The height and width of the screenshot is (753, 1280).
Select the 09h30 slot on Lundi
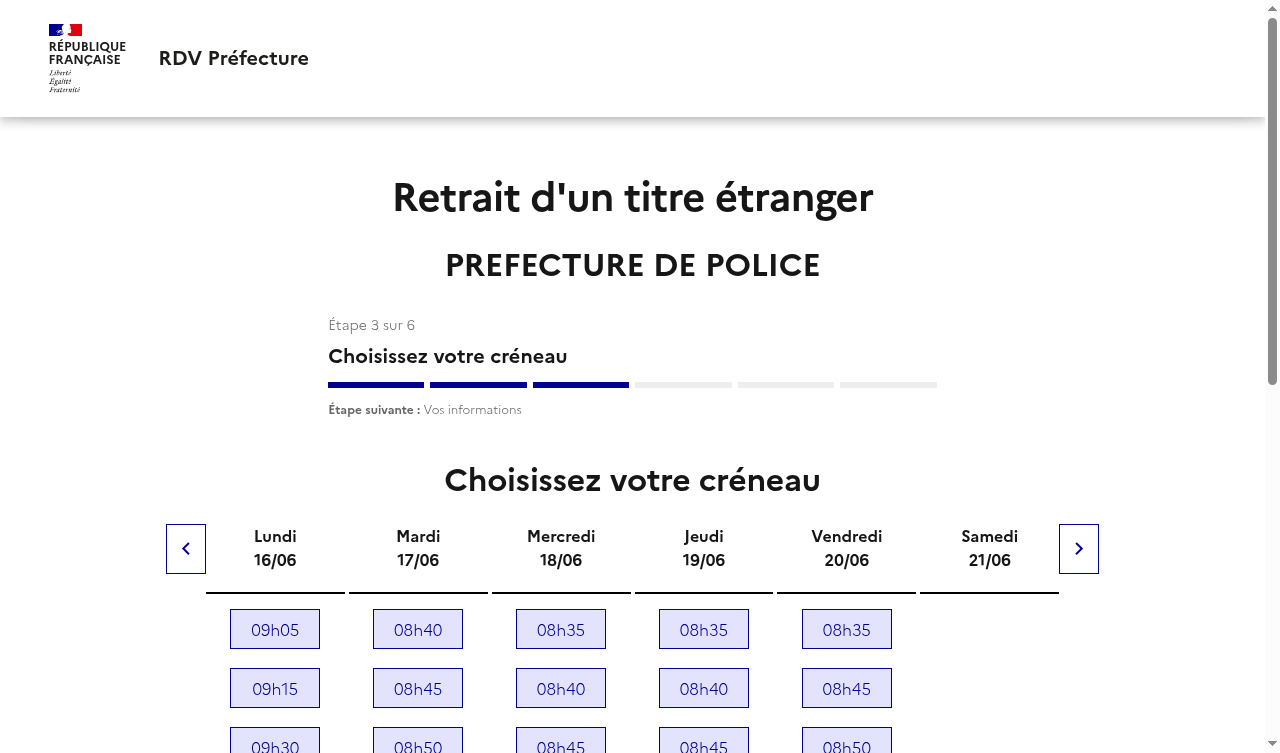(x=275, y=740)
